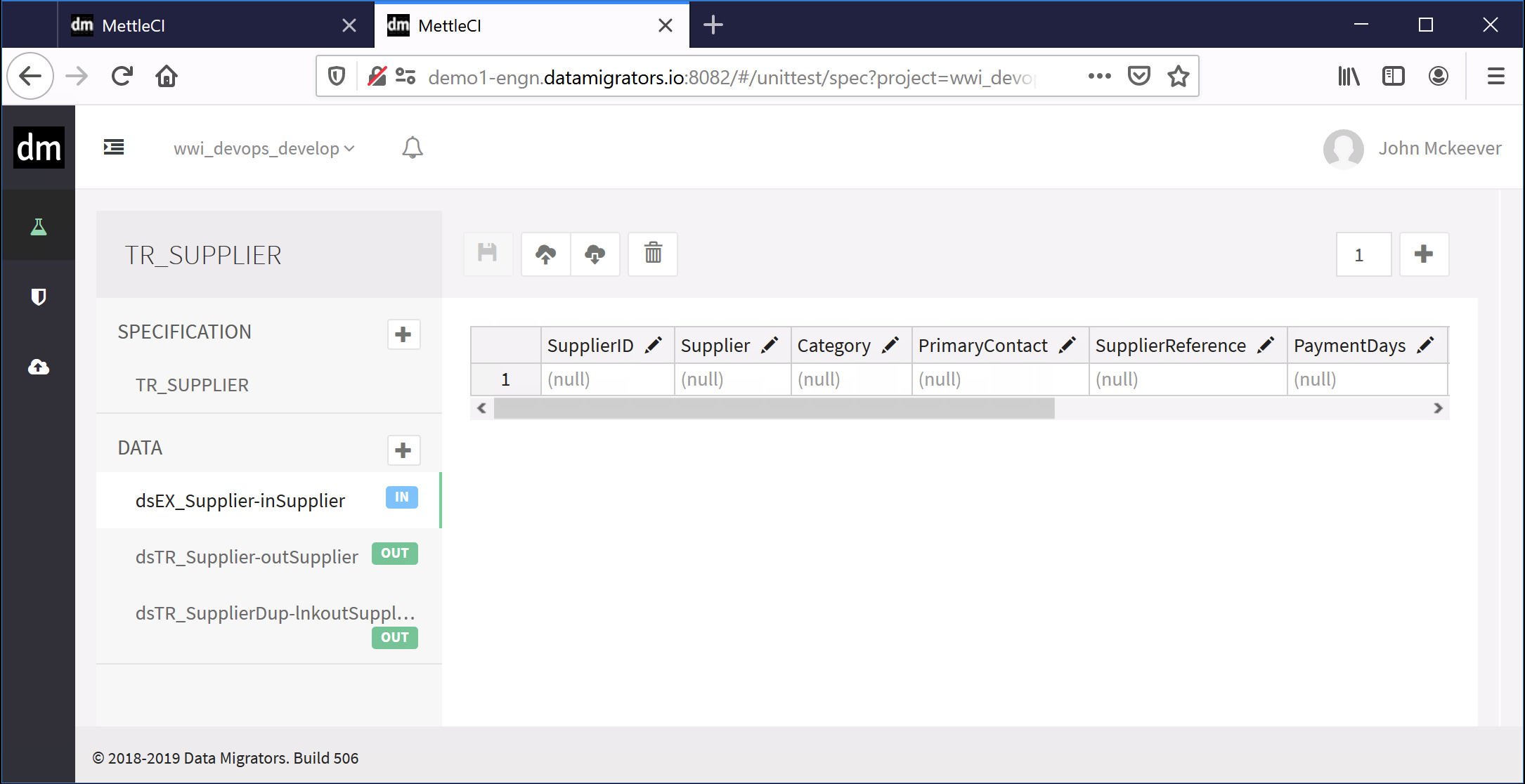Screen dimensions: 1525x784
Task: Edit the SupplierID column pencil icon
Action: pos(654,345)
